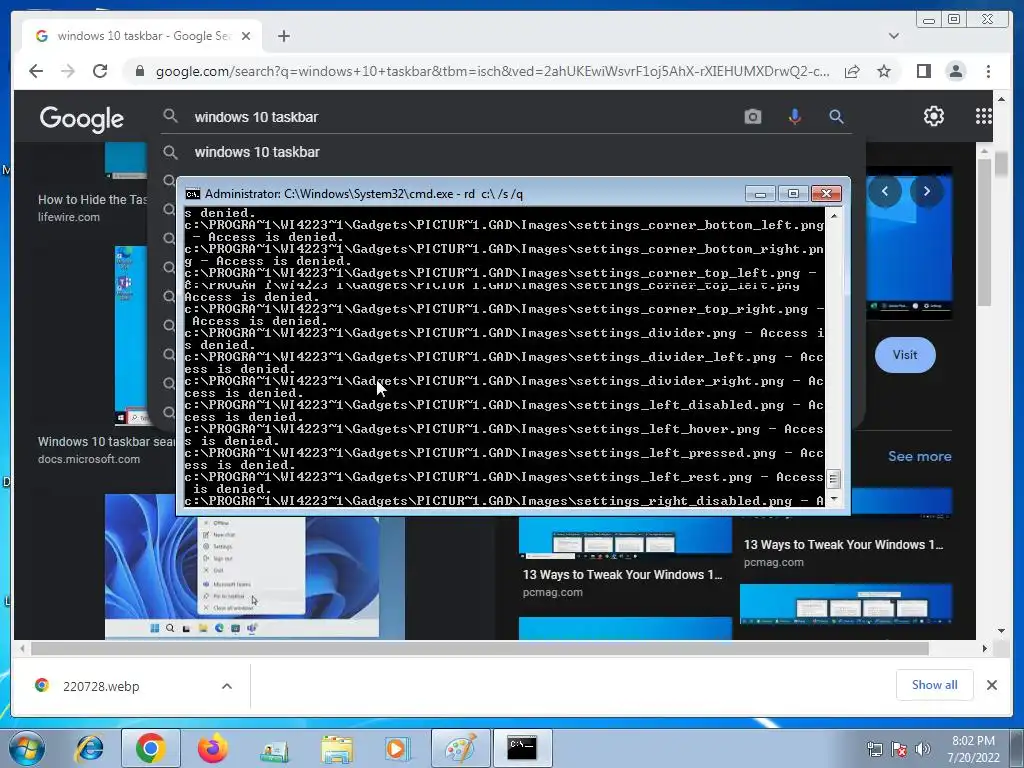
Task: Select the windows 10 taskbar Google tab
Action: click(142, 36)
